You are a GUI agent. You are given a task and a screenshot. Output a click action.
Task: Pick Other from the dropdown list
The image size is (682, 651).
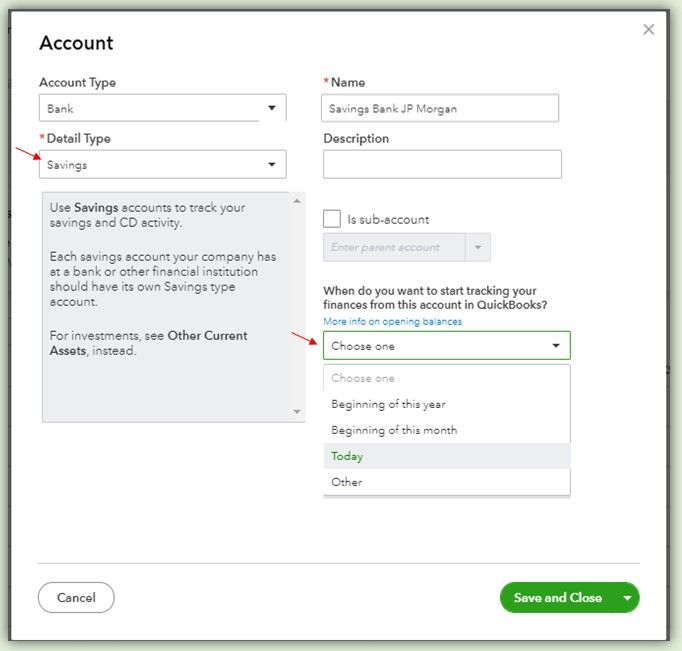[346, 482]
